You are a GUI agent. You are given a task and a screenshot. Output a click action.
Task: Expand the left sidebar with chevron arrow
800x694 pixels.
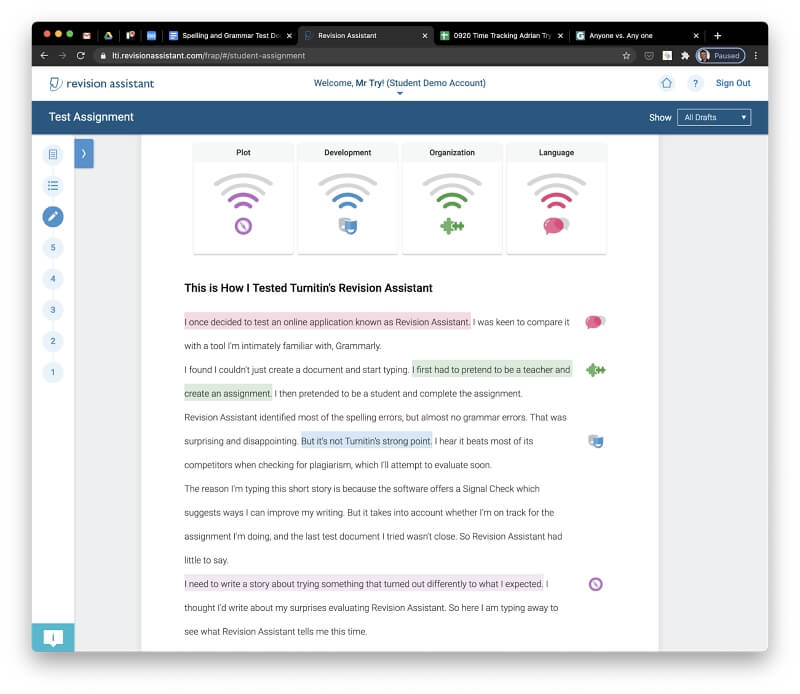84,154
